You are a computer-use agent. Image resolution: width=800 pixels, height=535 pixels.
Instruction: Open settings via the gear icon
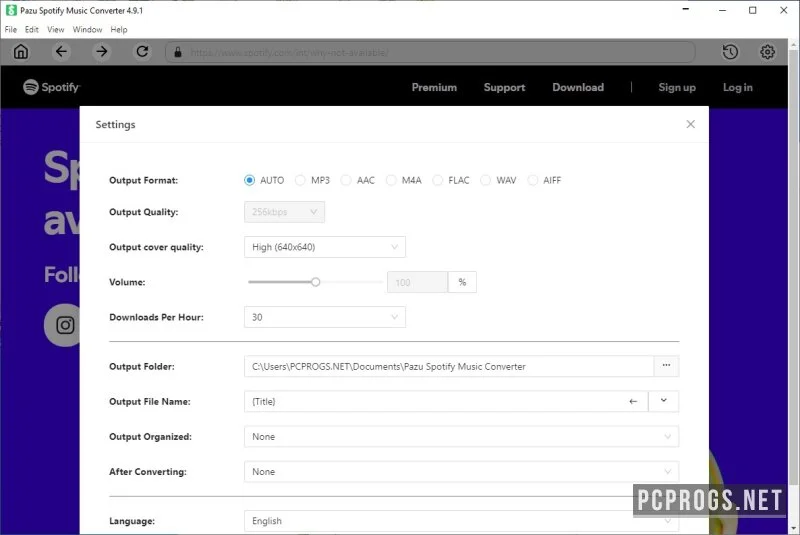click(x=767, y=52)
